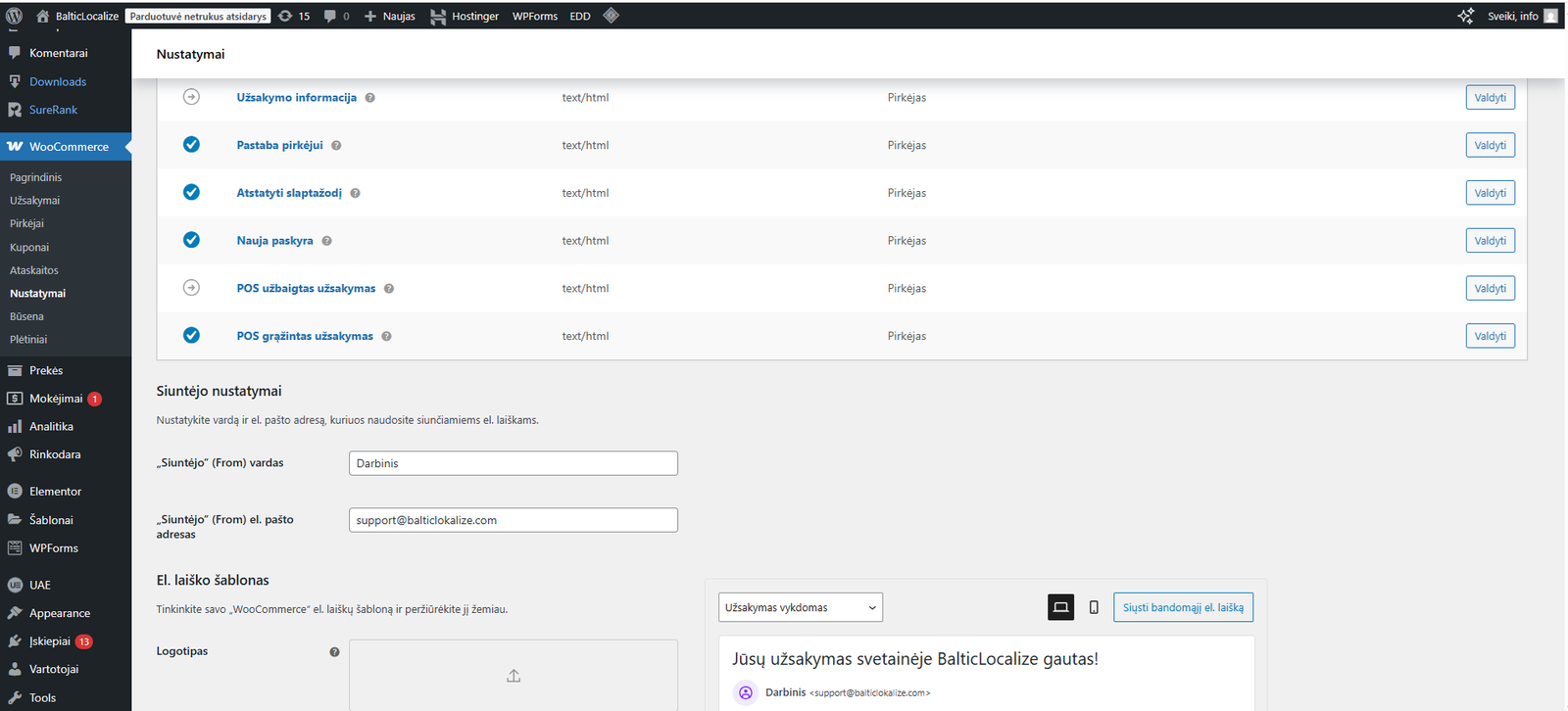
Task: Open Užsakymai in WooCommerce submenu
Action: 35,201
